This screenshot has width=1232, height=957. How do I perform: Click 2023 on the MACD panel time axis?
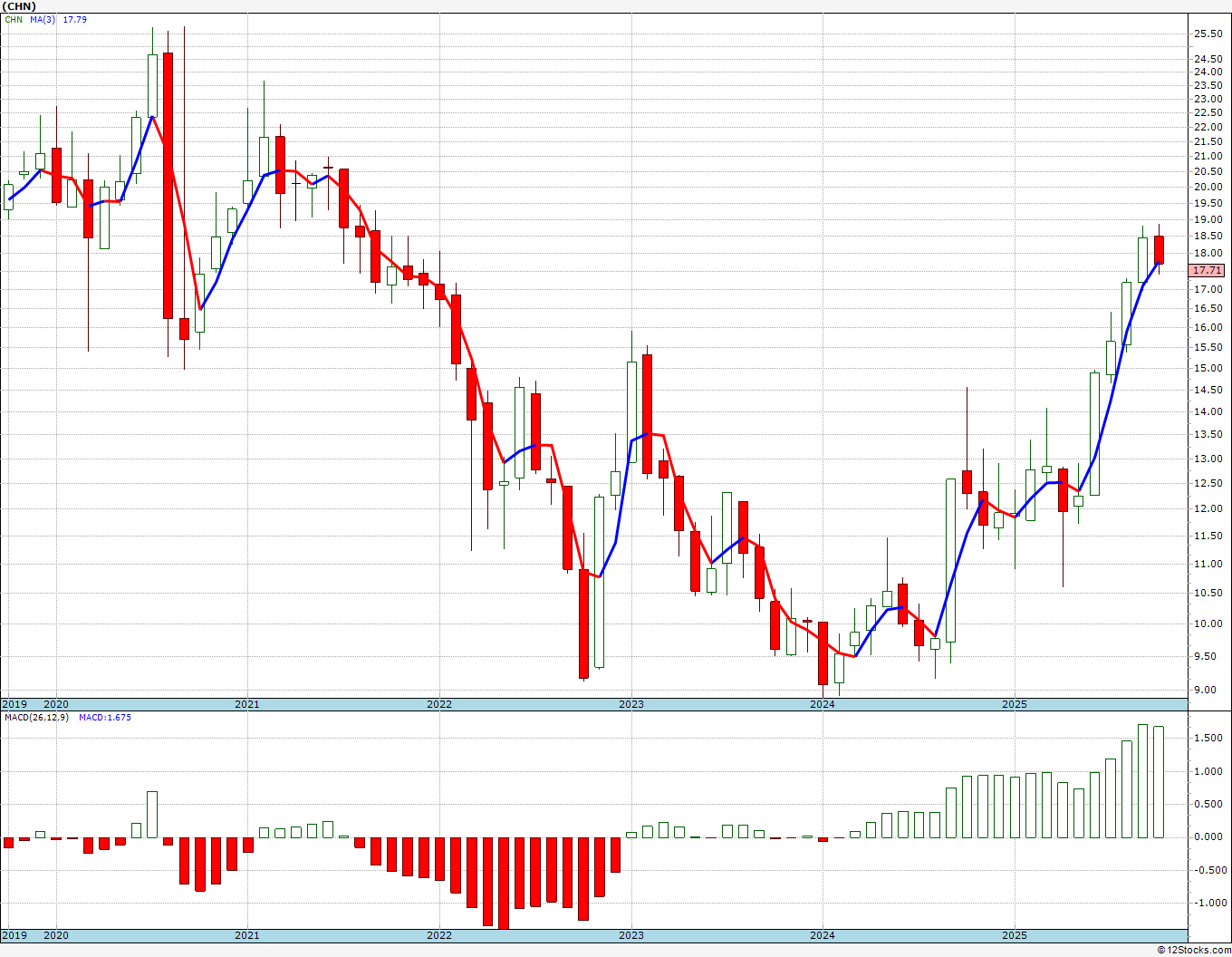tap(631, 935)
